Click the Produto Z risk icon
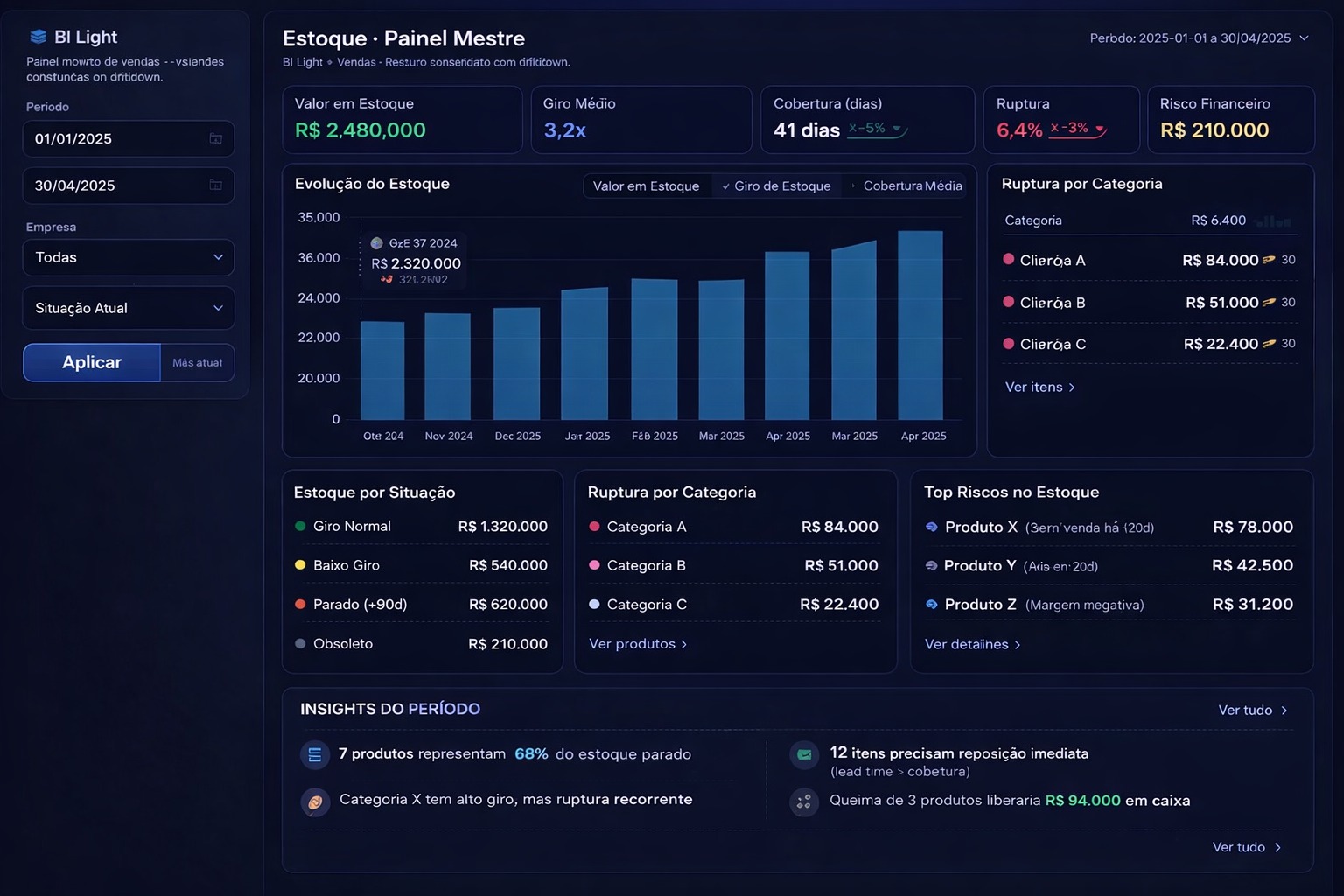Viewport: 1344px width, 896px height. [x=932, y=605]
